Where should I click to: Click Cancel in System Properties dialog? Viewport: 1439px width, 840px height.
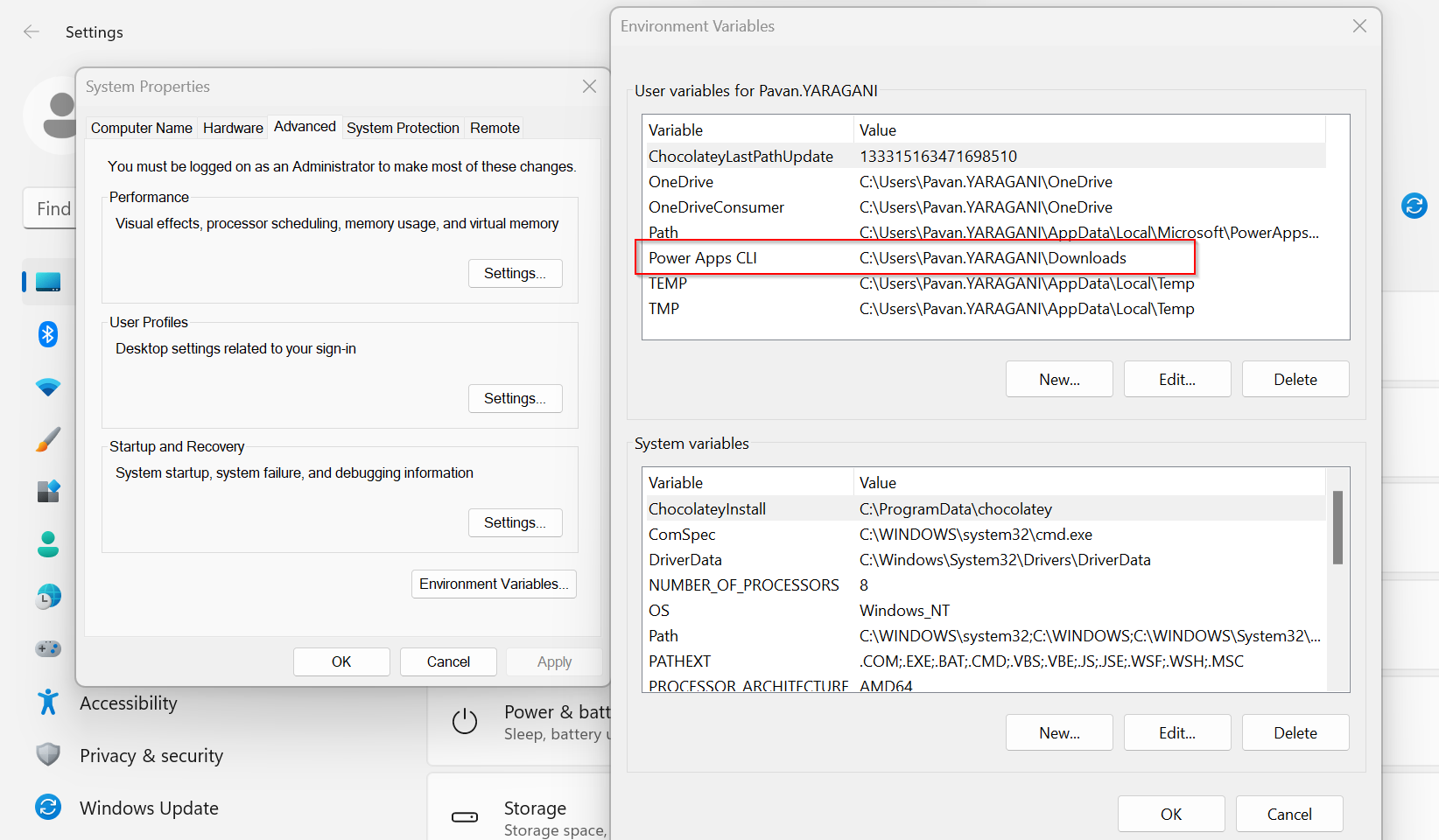tap(448, 661)
